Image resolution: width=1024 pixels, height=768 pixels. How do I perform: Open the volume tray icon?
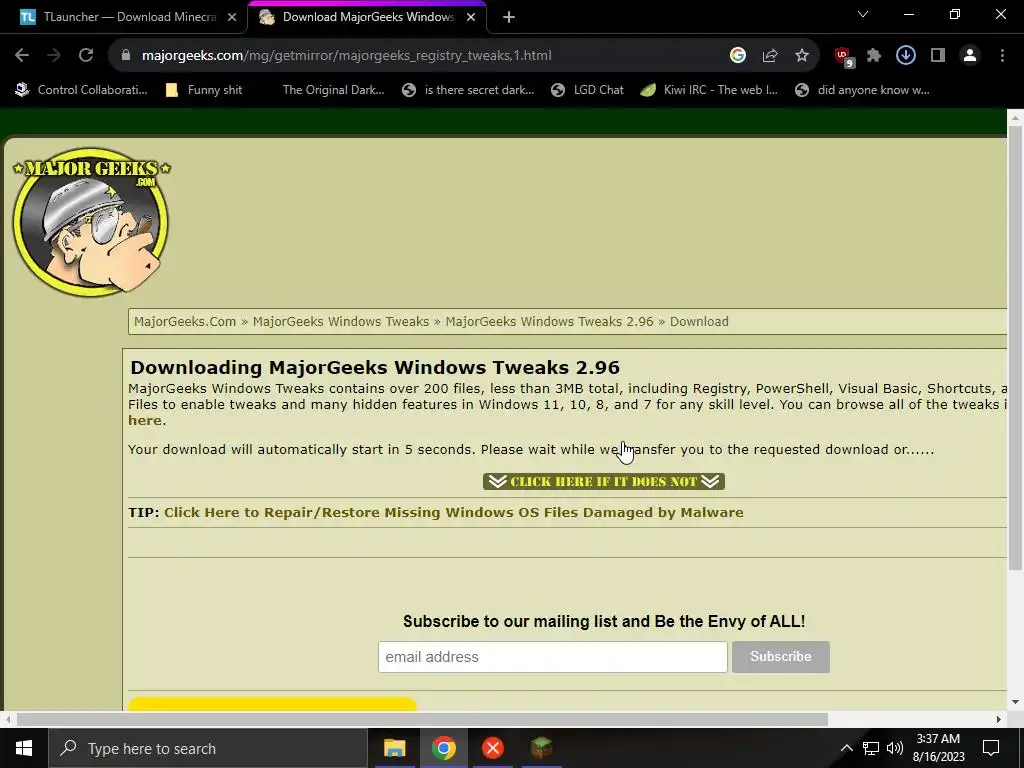(x=895, y=748)
